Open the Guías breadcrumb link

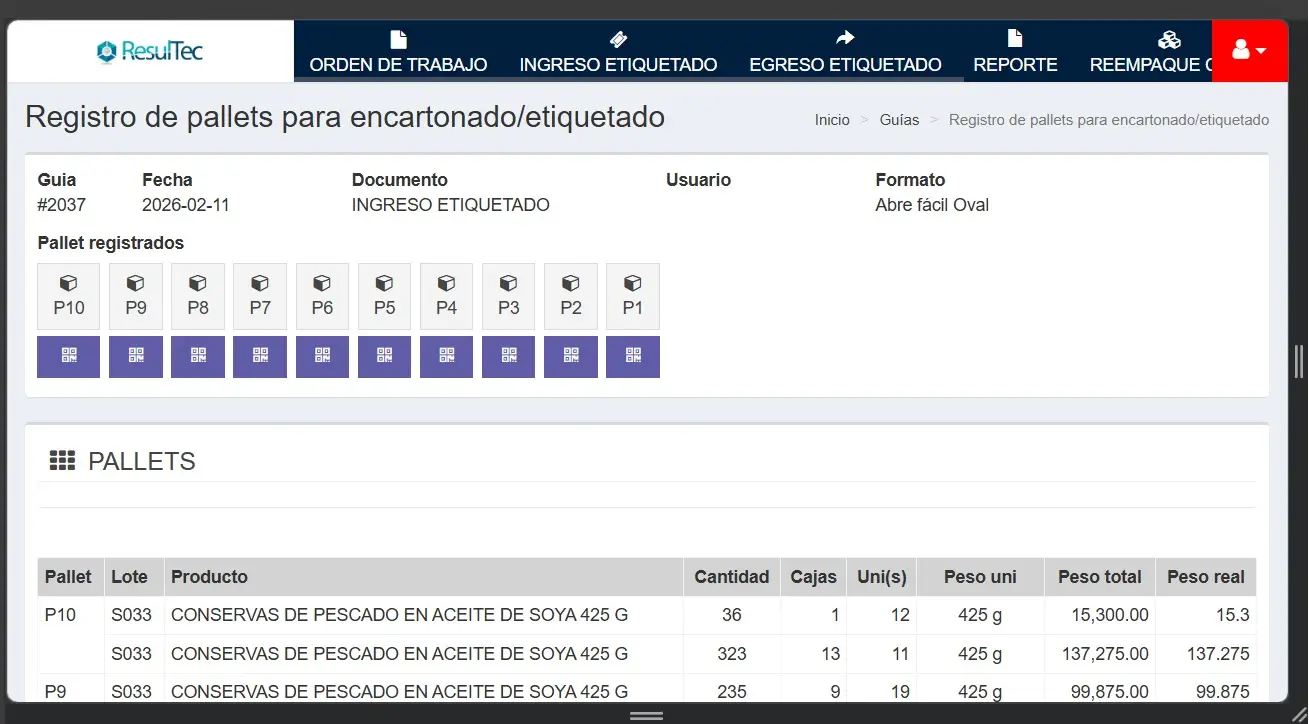(898, 119)
